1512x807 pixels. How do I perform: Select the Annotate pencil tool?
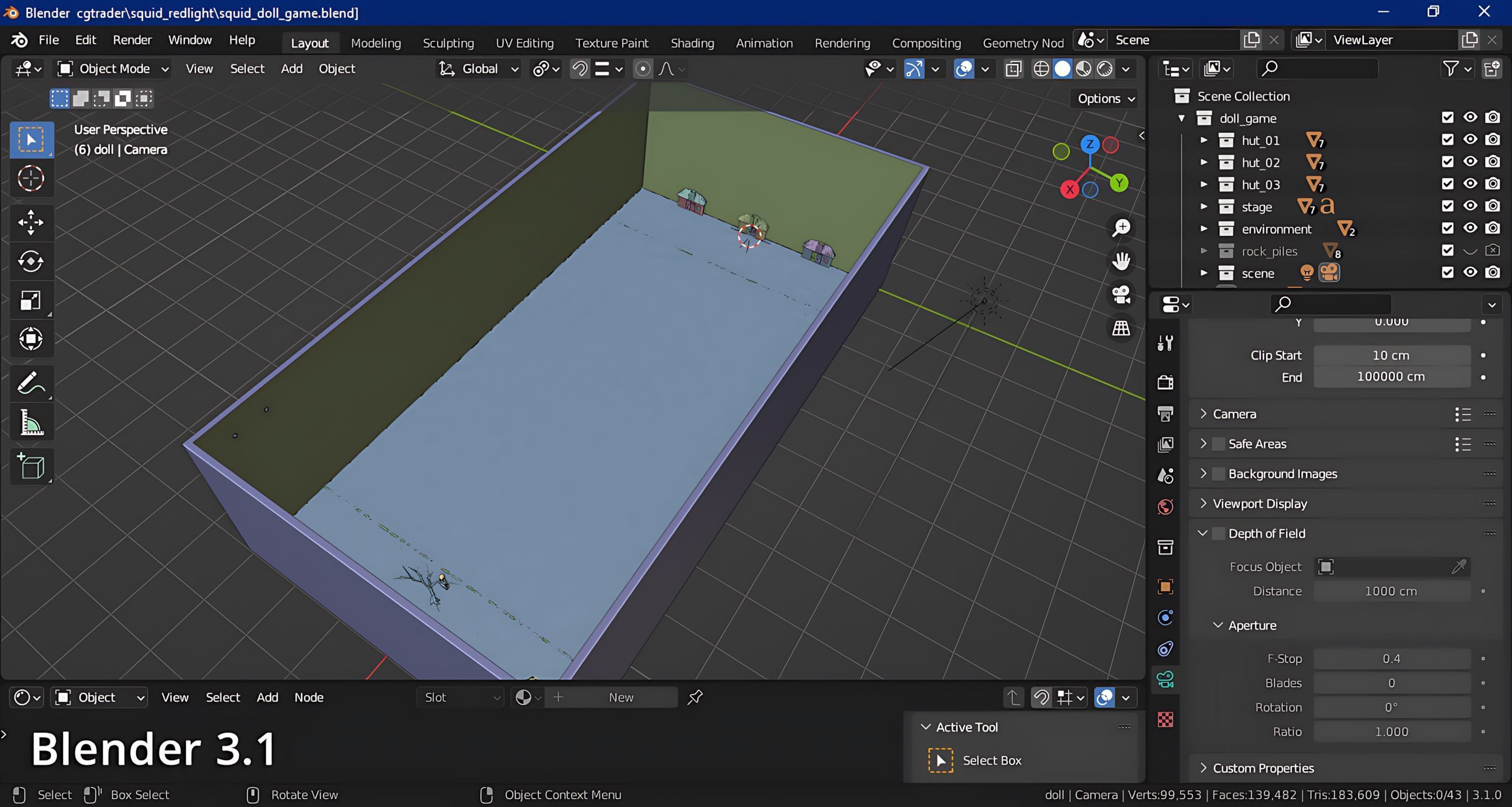30,384
